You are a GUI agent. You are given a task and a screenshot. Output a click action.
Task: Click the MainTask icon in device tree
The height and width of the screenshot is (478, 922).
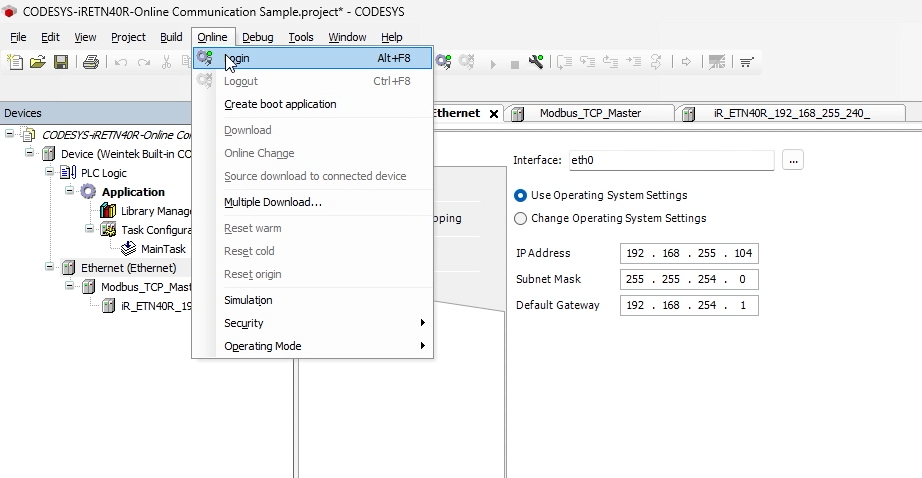point(129,249)
